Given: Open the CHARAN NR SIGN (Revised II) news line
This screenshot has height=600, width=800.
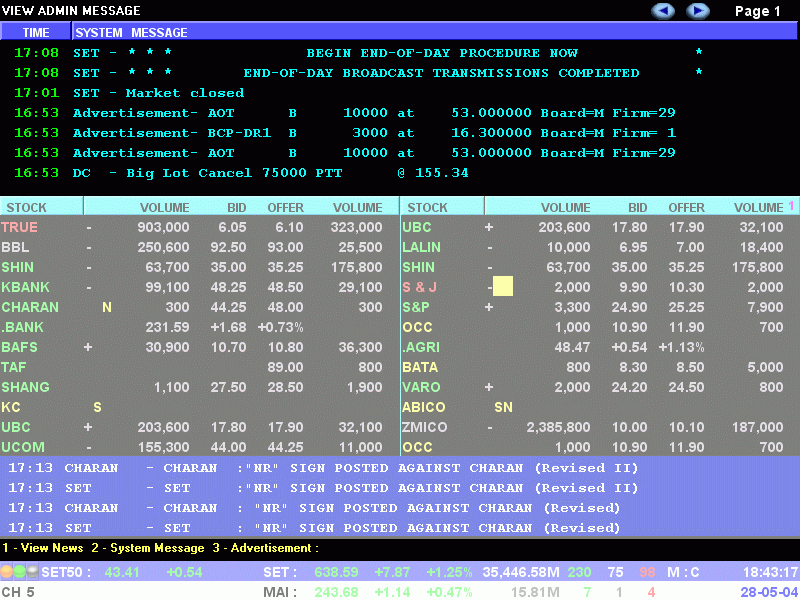Looking at the screenshot, I should pos(323,468).
